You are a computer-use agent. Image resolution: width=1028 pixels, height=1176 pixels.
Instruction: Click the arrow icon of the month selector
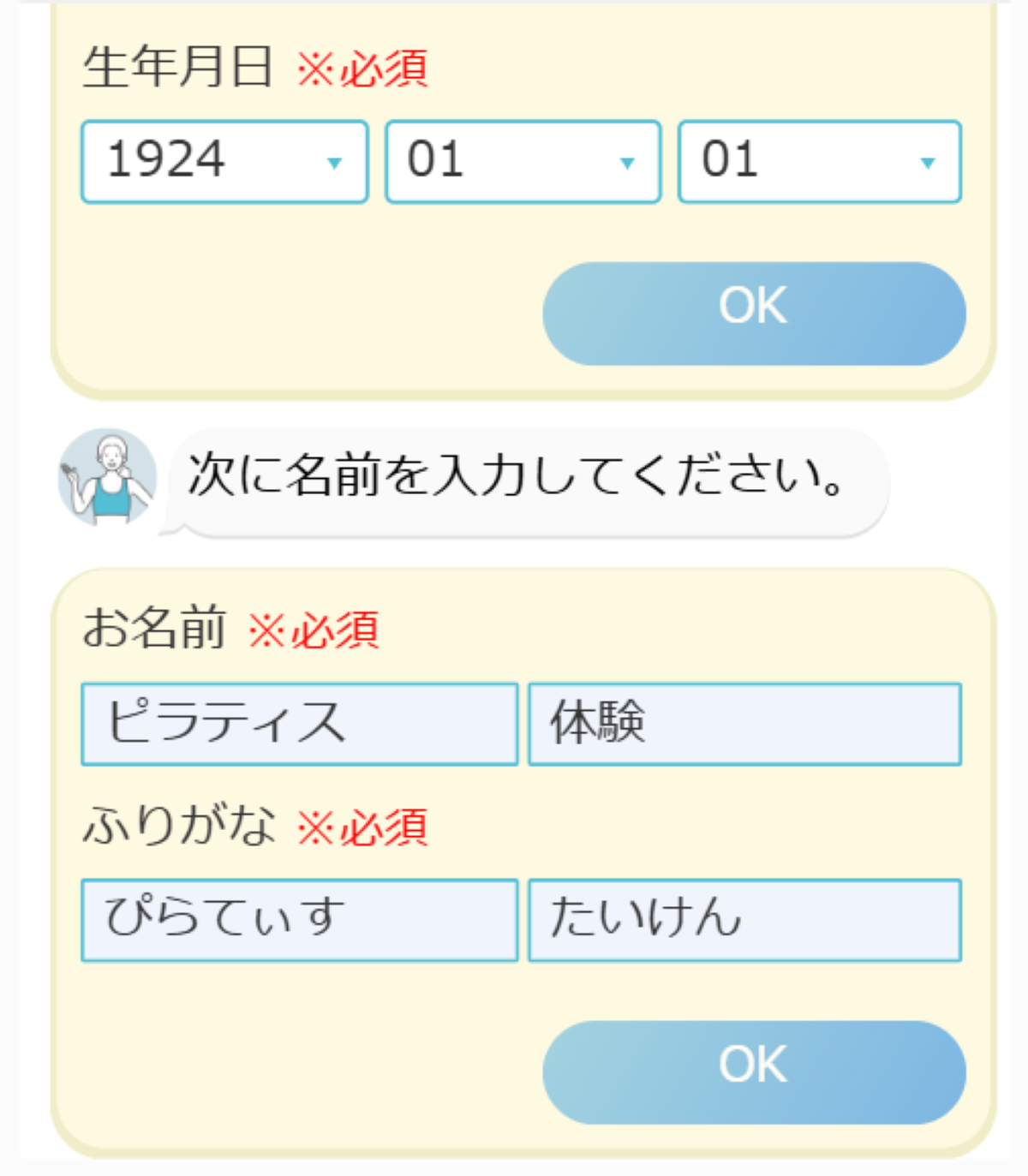[x=627, y=163]
